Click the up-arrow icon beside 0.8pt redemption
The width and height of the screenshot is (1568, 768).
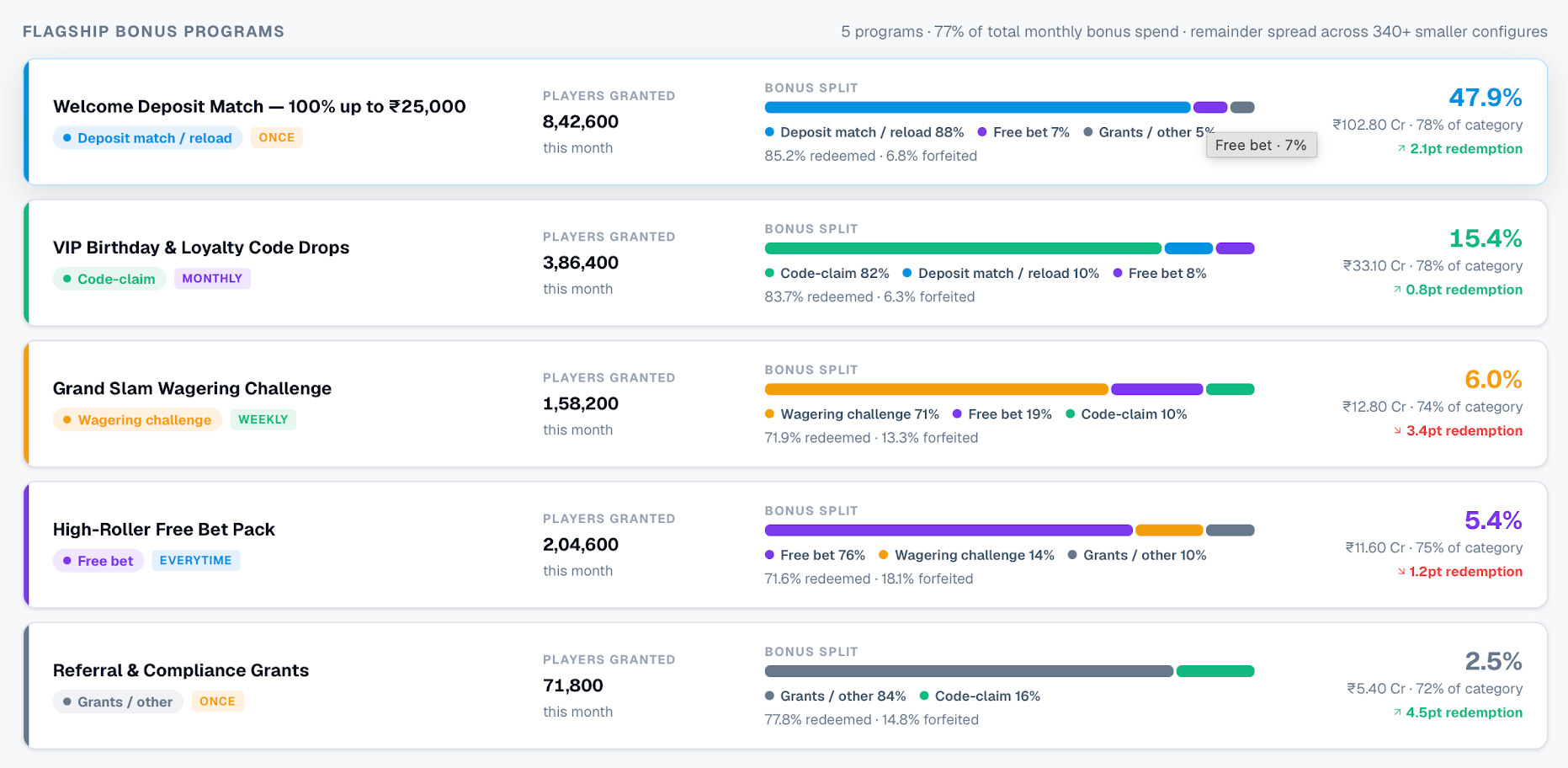tap(1397, 290)
